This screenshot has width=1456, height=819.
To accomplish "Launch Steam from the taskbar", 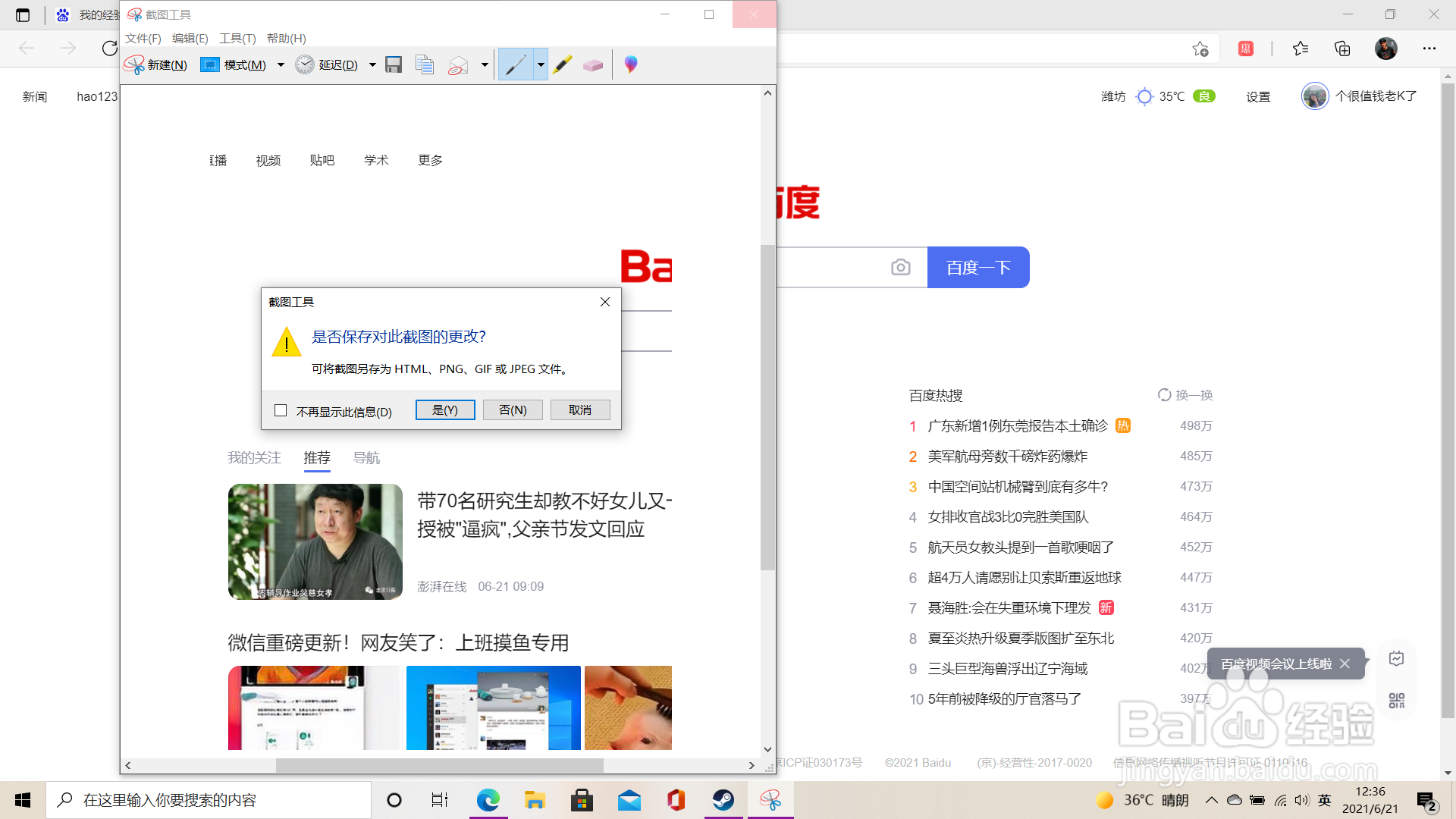I will click(723, 800).
